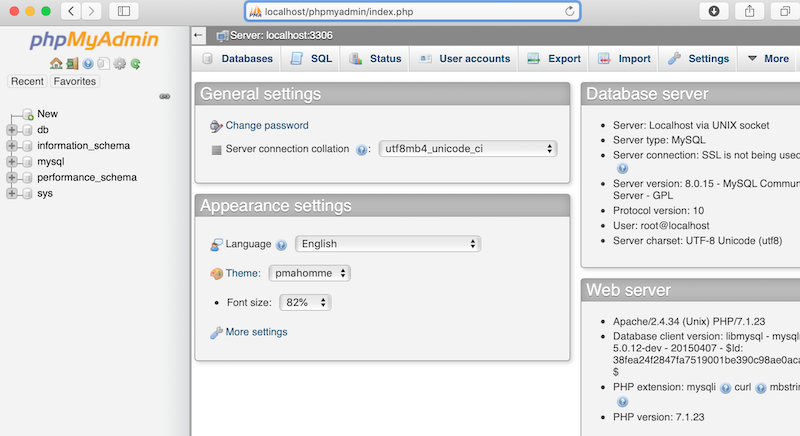Expand the information_schema tree node

(x=12, y=146)
